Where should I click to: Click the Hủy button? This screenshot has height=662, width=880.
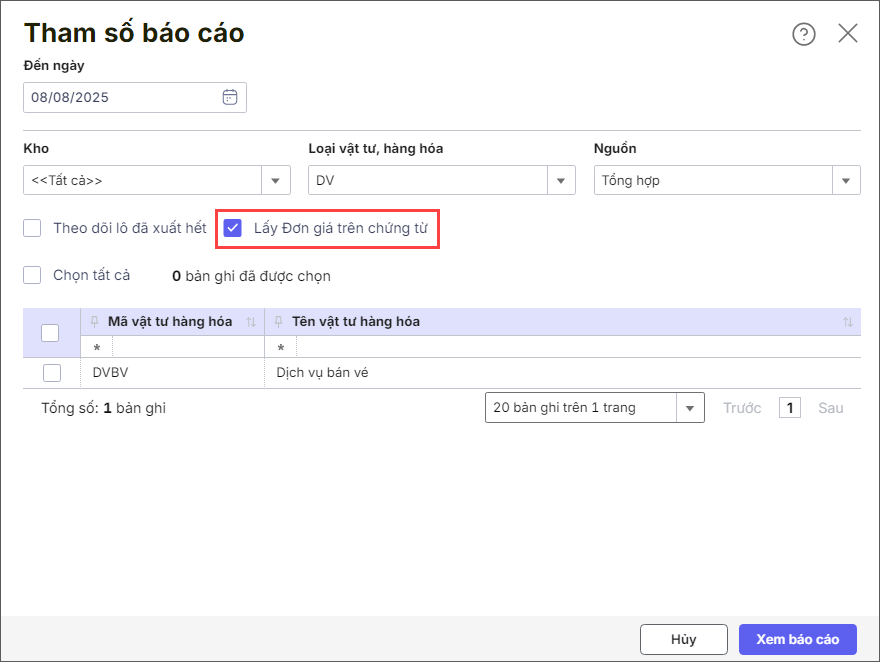click(684, 640)
